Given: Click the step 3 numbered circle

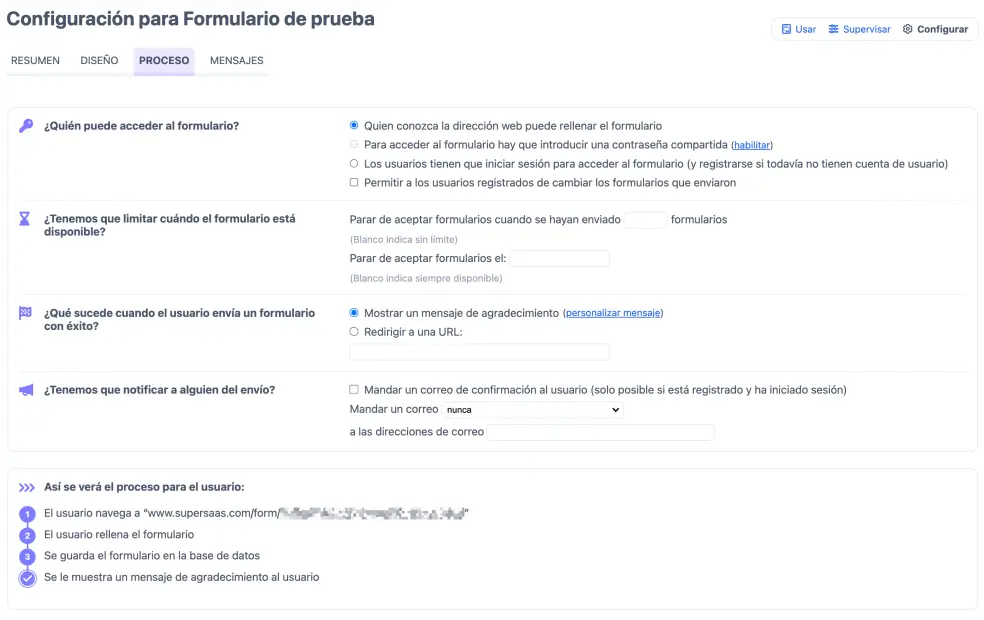Looking at the screenshot, I should coord(28,555).
